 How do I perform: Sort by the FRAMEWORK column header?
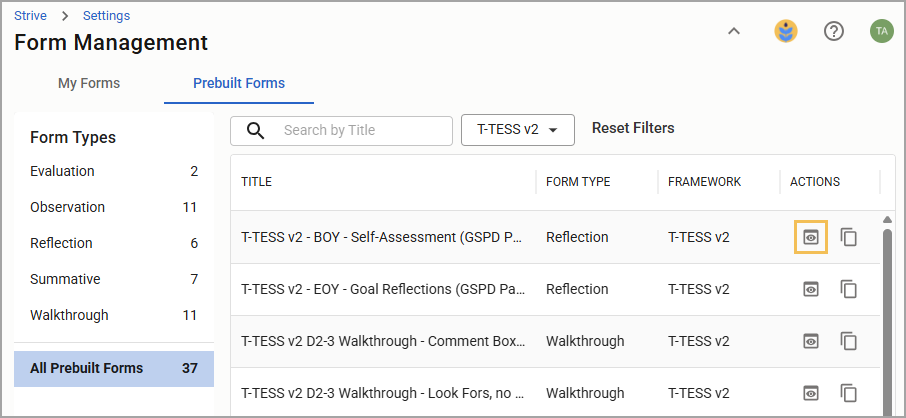(704, 182)
